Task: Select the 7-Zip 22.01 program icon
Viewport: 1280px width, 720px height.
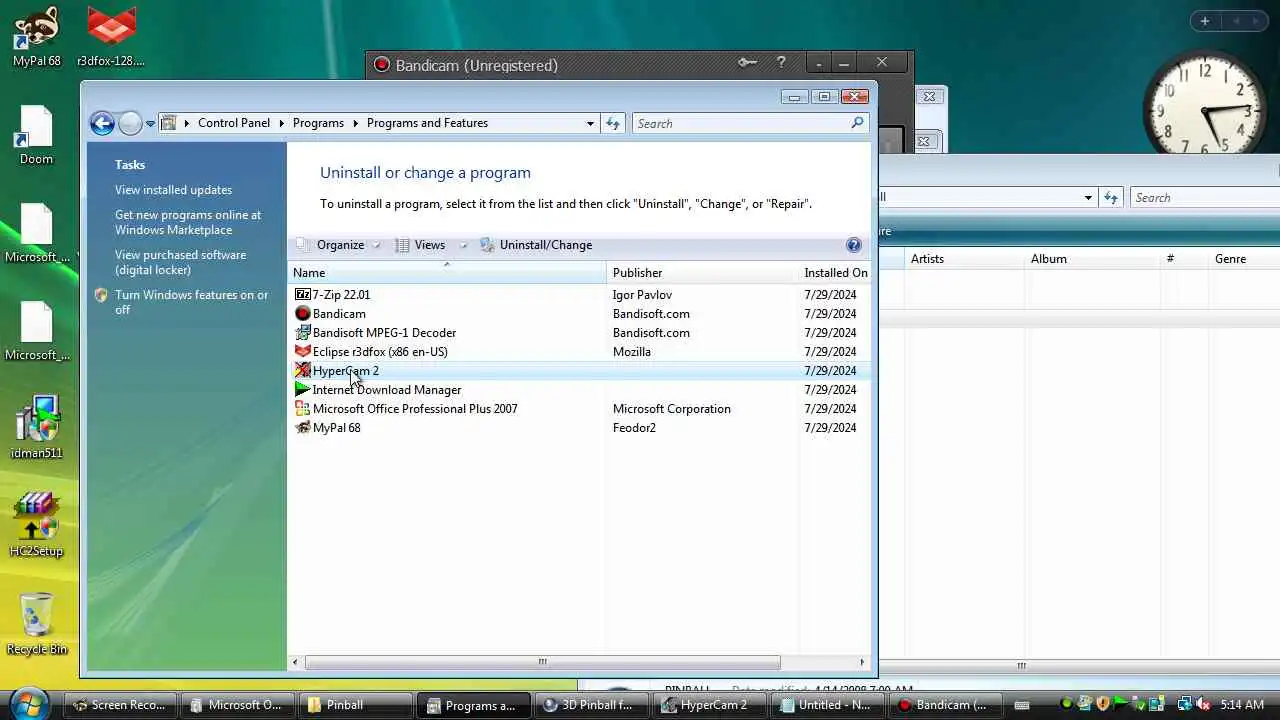Action: click(303, 294)
